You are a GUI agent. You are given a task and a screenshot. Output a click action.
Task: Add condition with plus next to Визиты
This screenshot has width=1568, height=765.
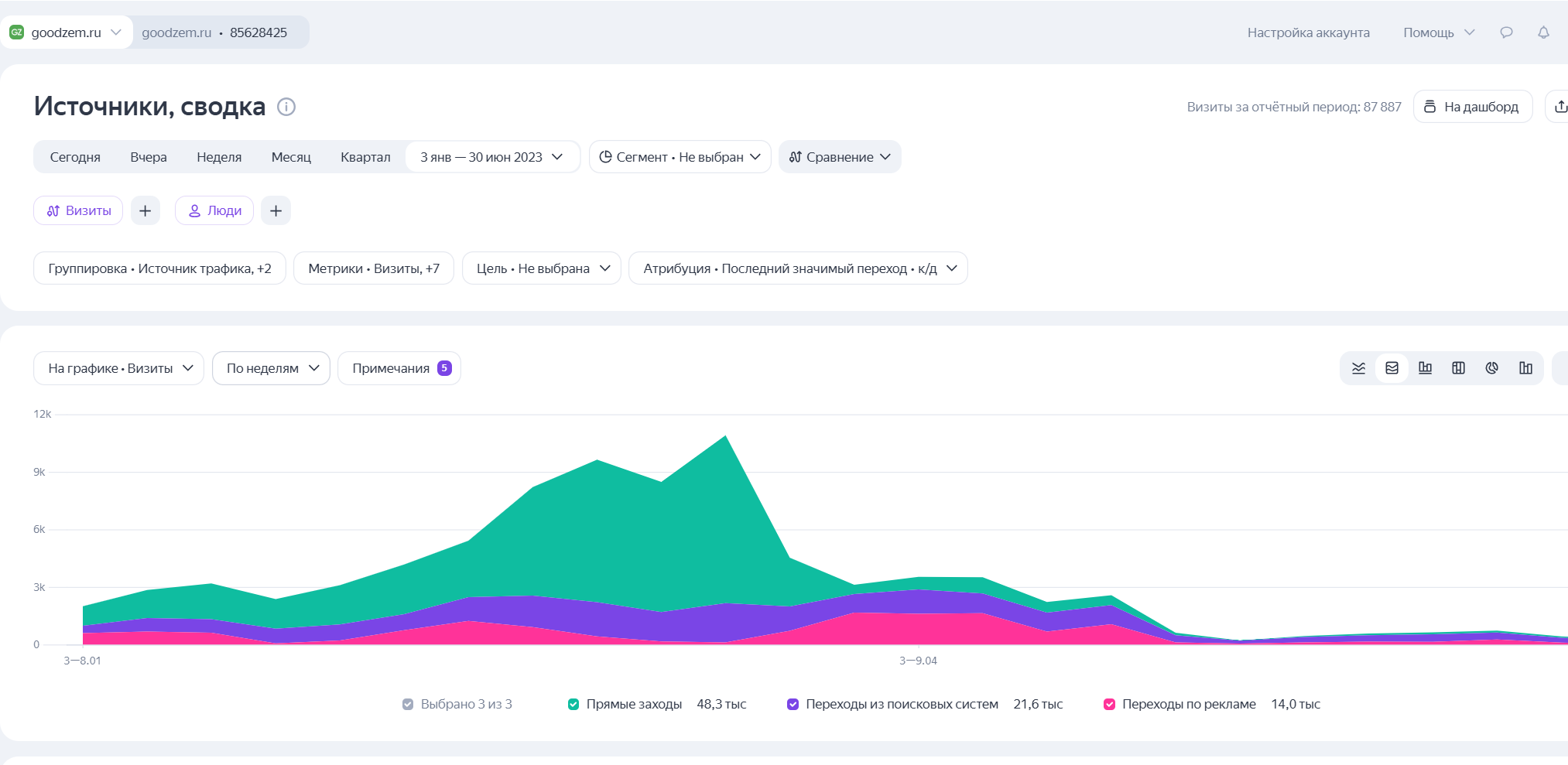coord(145,210)
